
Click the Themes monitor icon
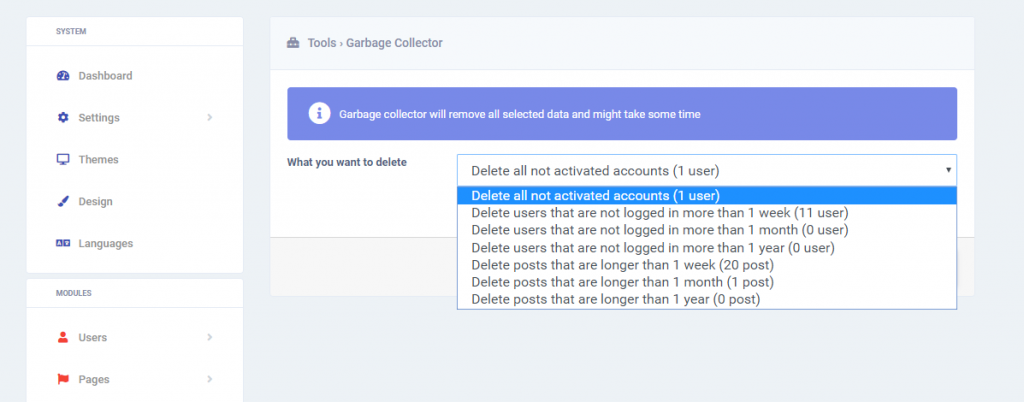pos(63,159)
